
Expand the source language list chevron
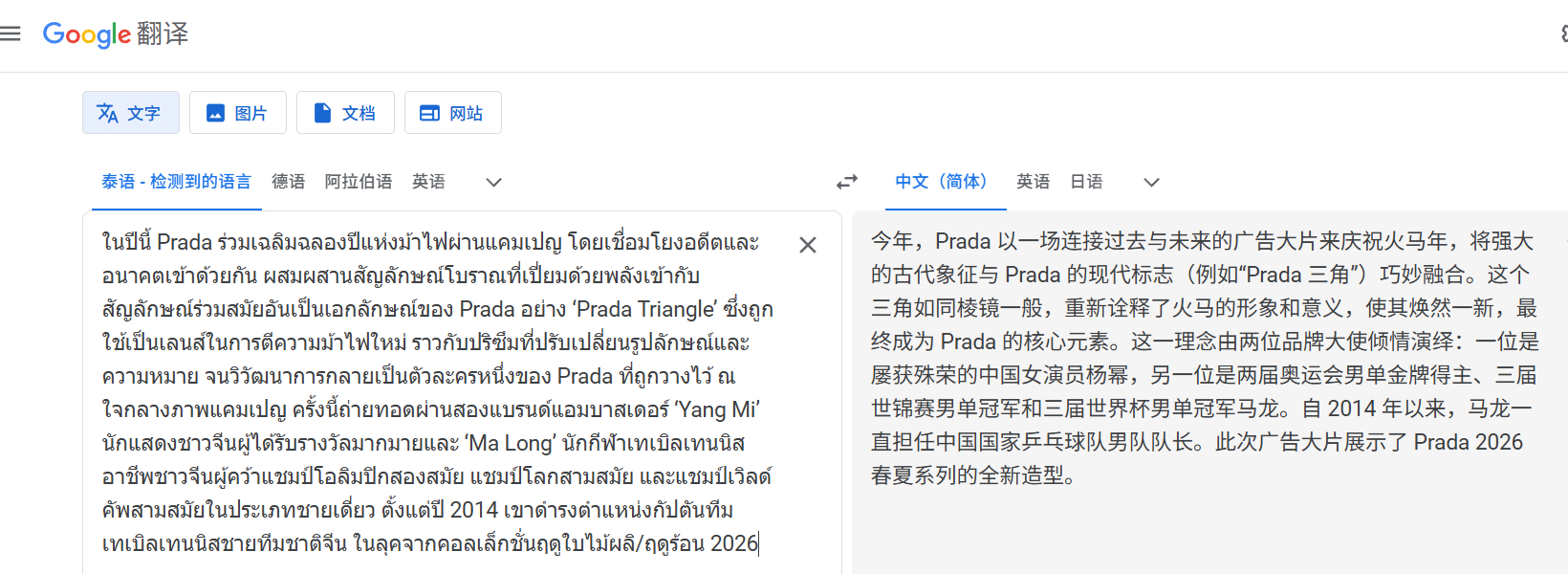(493, 182)
